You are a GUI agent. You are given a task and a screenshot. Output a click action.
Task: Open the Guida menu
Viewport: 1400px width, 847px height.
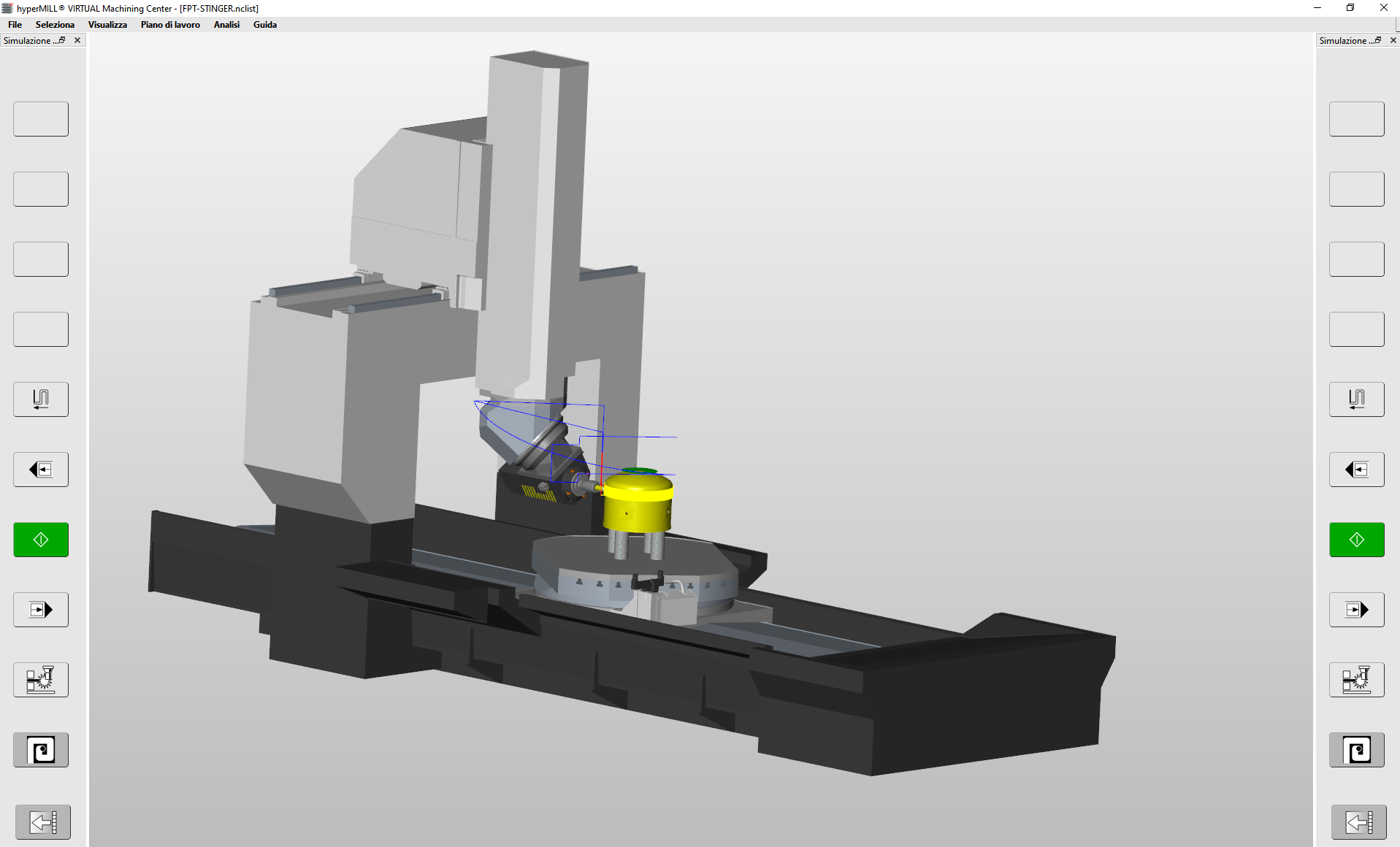(x=264, y=24)
